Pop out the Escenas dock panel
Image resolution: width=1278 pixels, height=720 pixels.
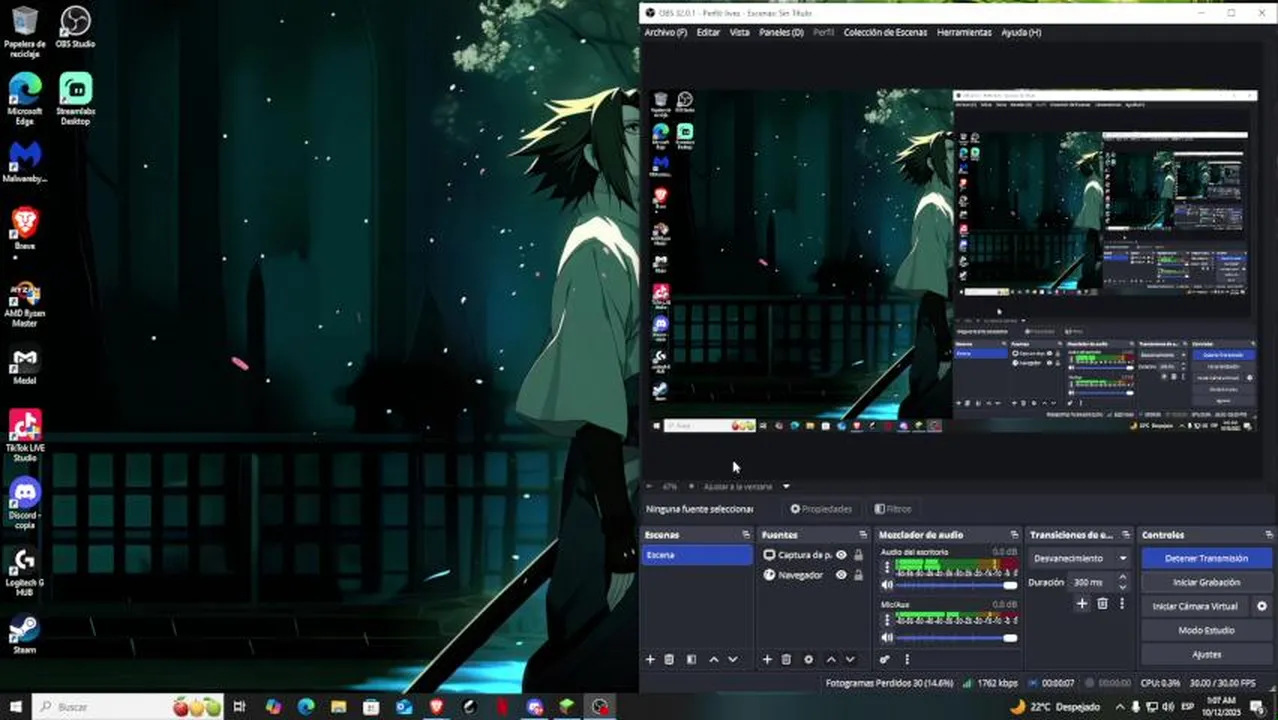pyautogui.click(x=746, y=535)
